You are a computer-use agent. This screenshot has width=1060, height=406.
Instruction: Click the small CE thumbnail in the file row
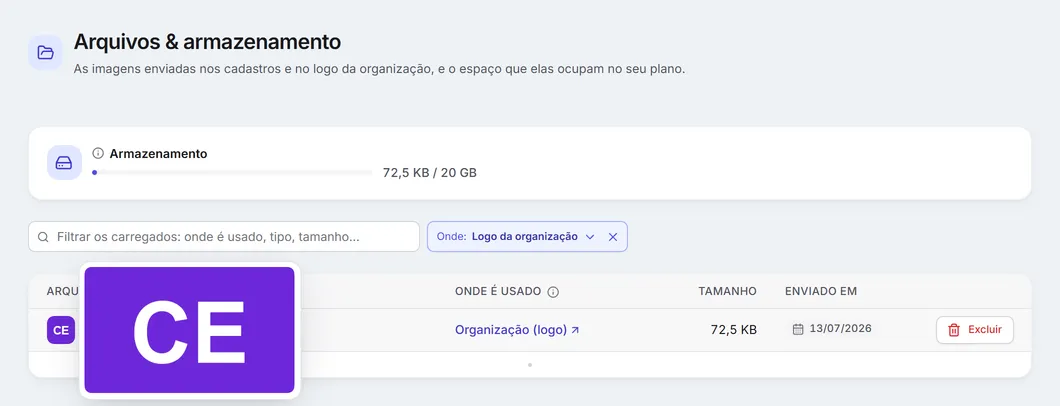(61, 330)
